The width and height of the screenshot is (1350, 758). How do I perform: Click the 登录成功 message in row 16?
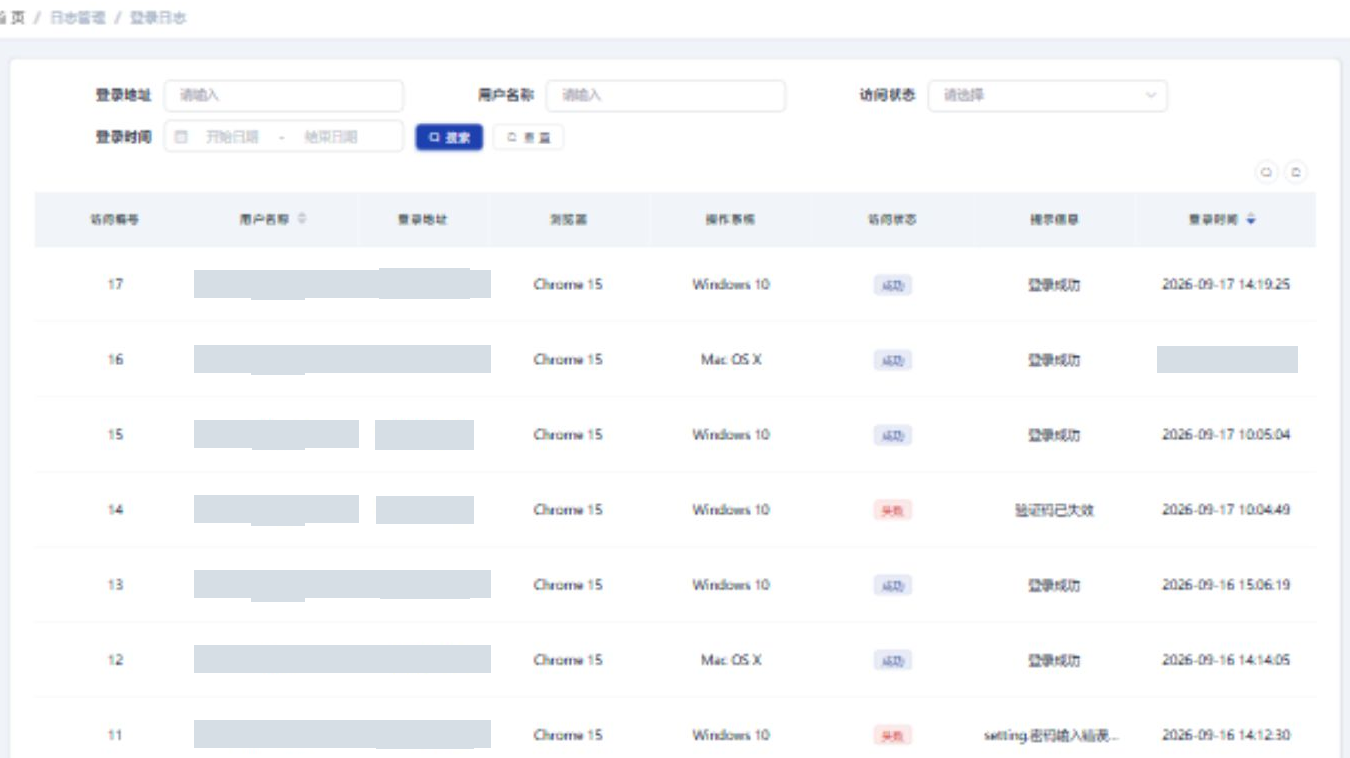[1054, 360]
